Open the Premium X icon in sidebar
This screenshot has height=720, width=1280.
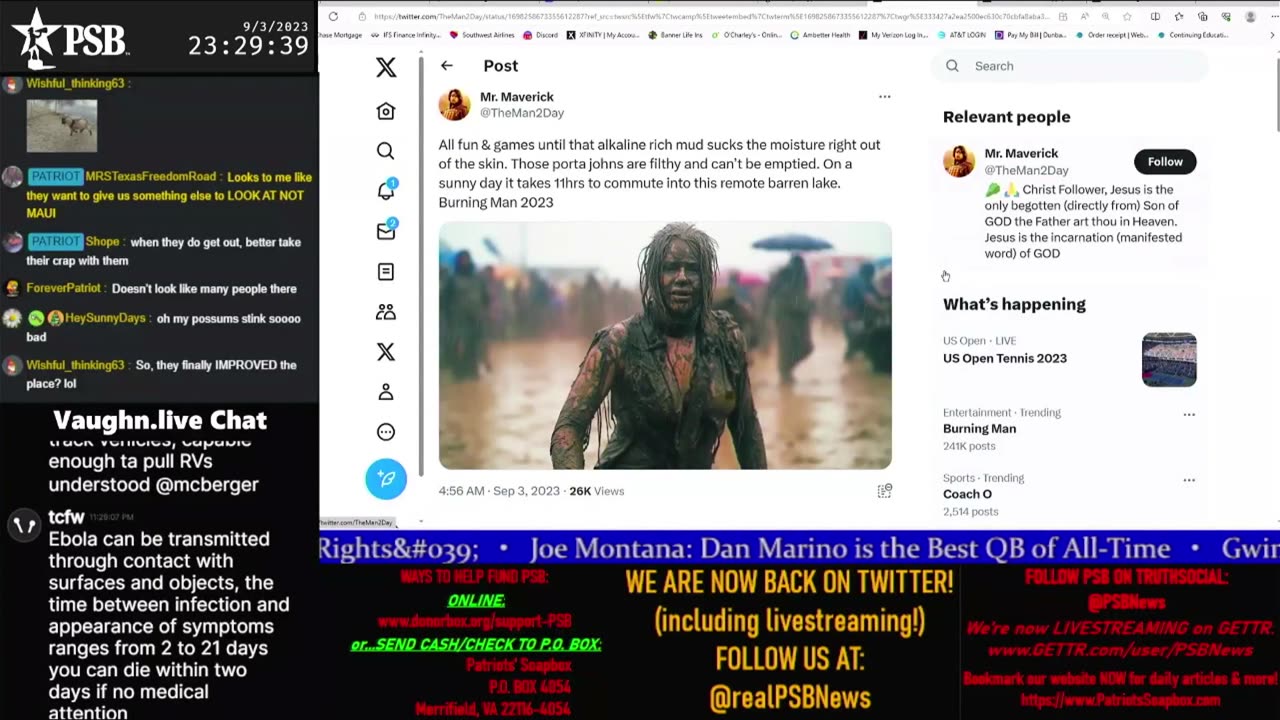pos(386,352)
